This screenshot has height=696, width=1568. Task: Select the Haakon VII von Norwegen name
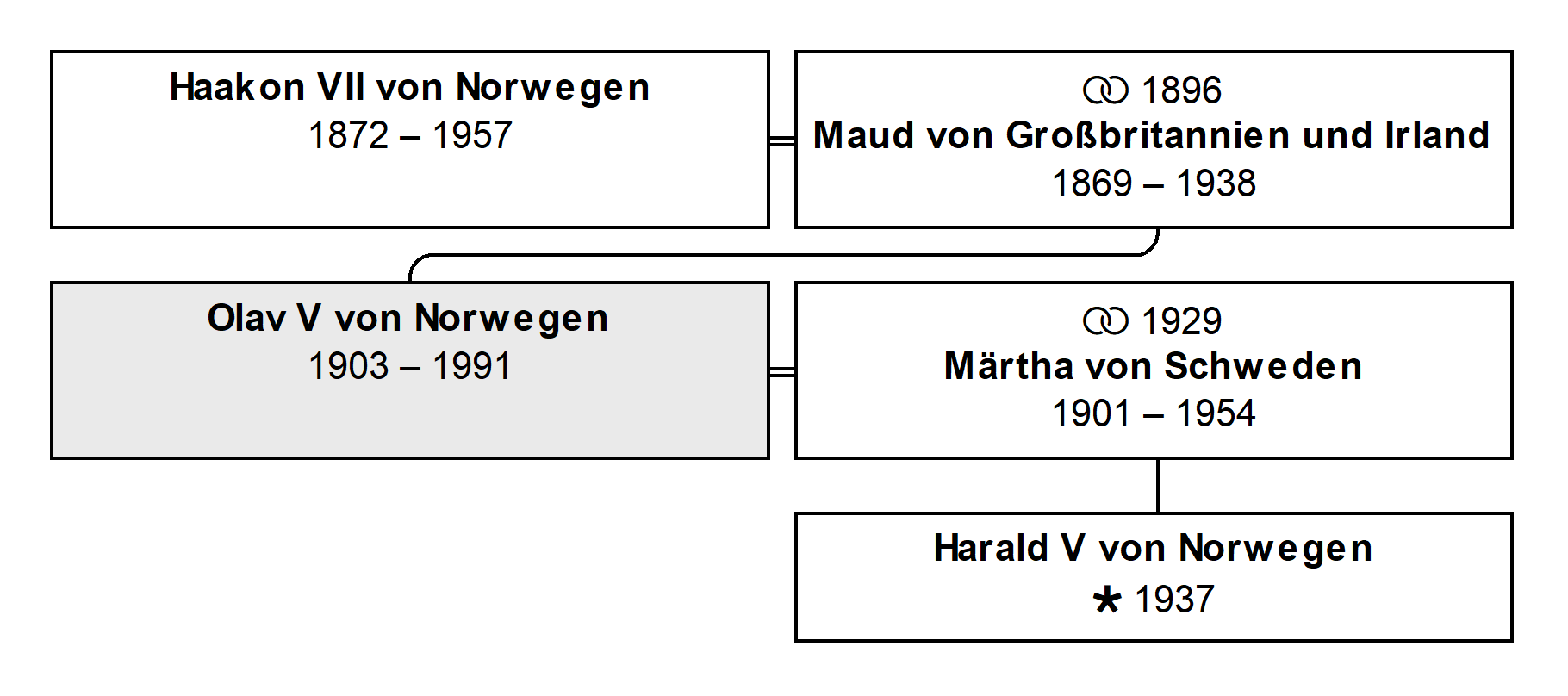409,87
